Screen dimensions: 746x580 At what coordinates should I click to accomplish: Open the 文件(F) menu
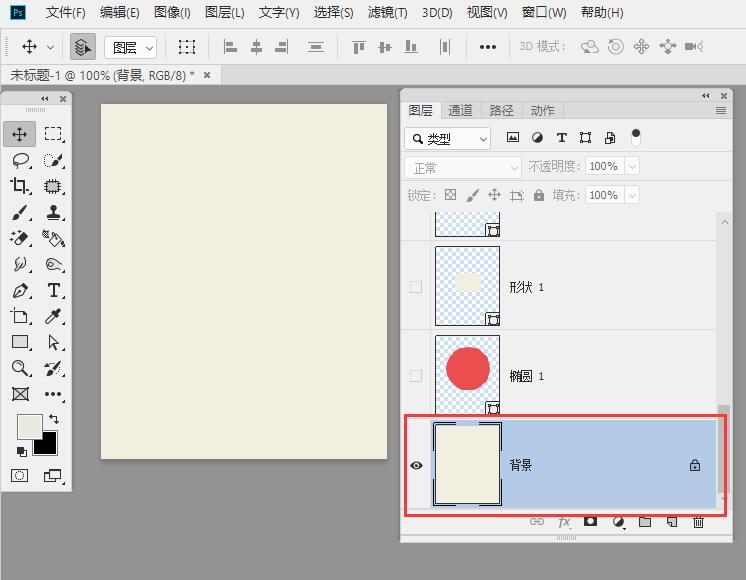click(66, 12)
